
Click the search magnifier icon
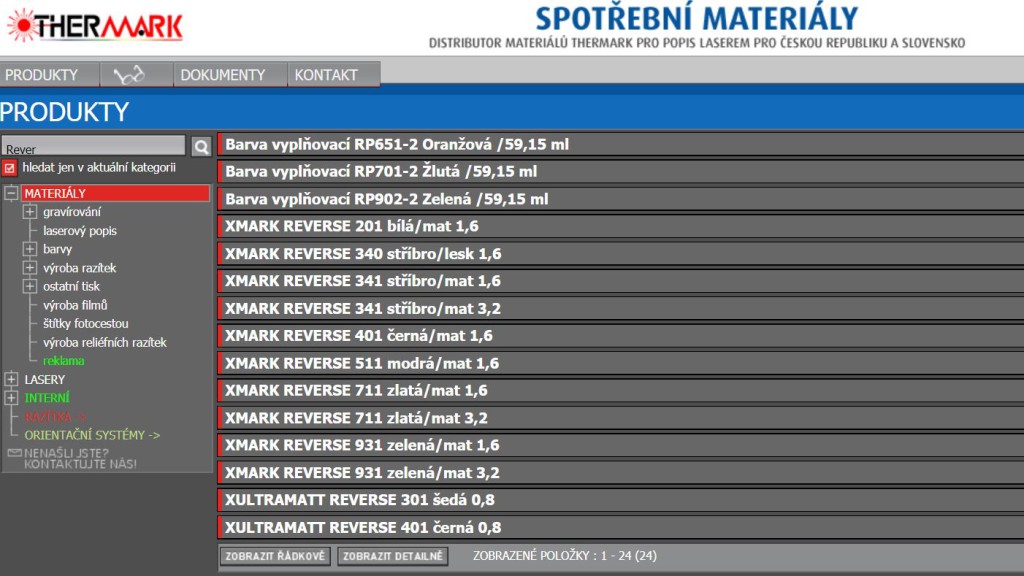[201, 147]
